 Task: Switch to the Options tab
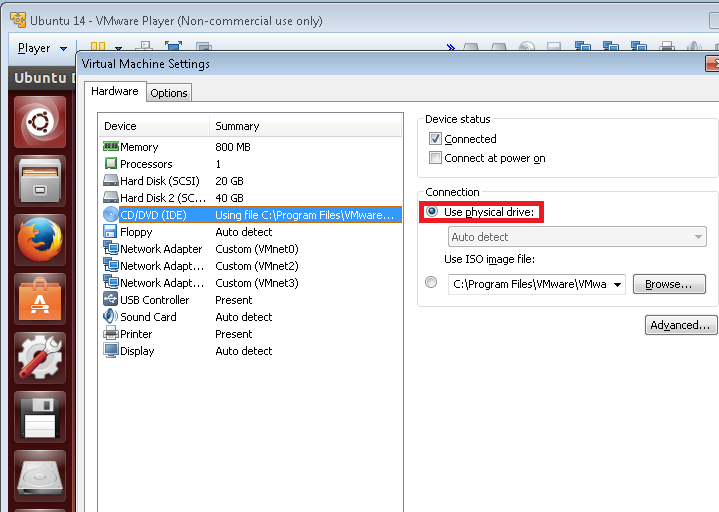click(169, 93)
